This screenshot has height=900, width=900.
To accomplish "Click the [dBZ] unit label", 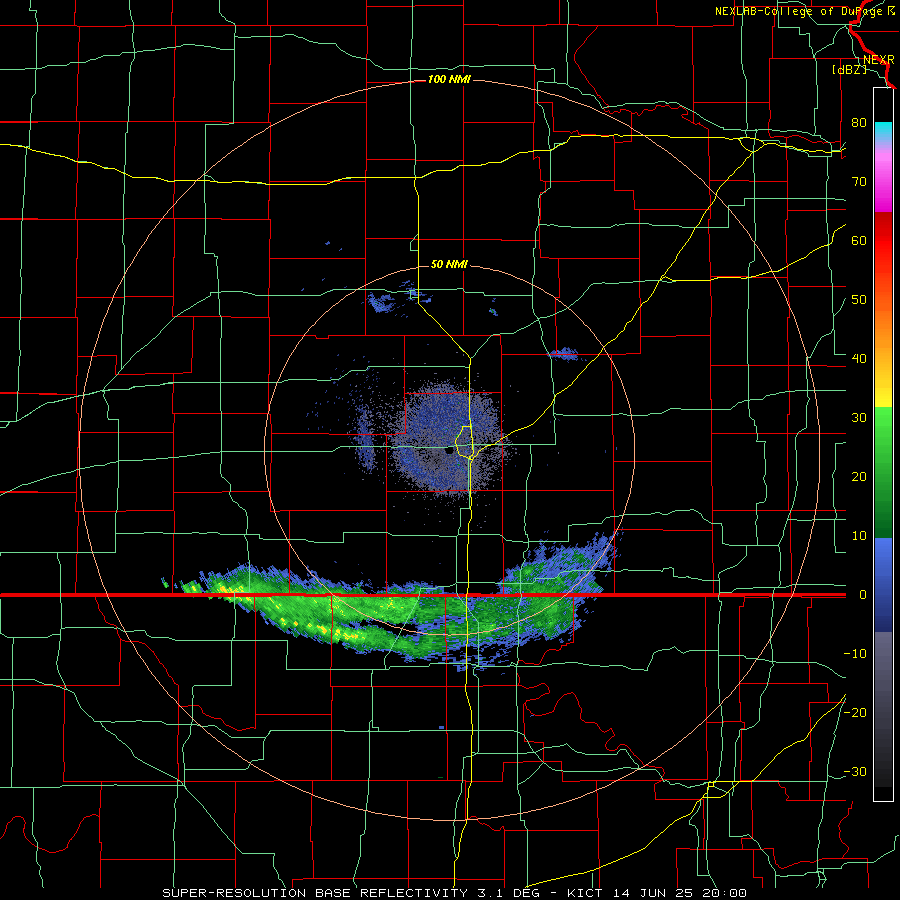I will click(849, 69).
